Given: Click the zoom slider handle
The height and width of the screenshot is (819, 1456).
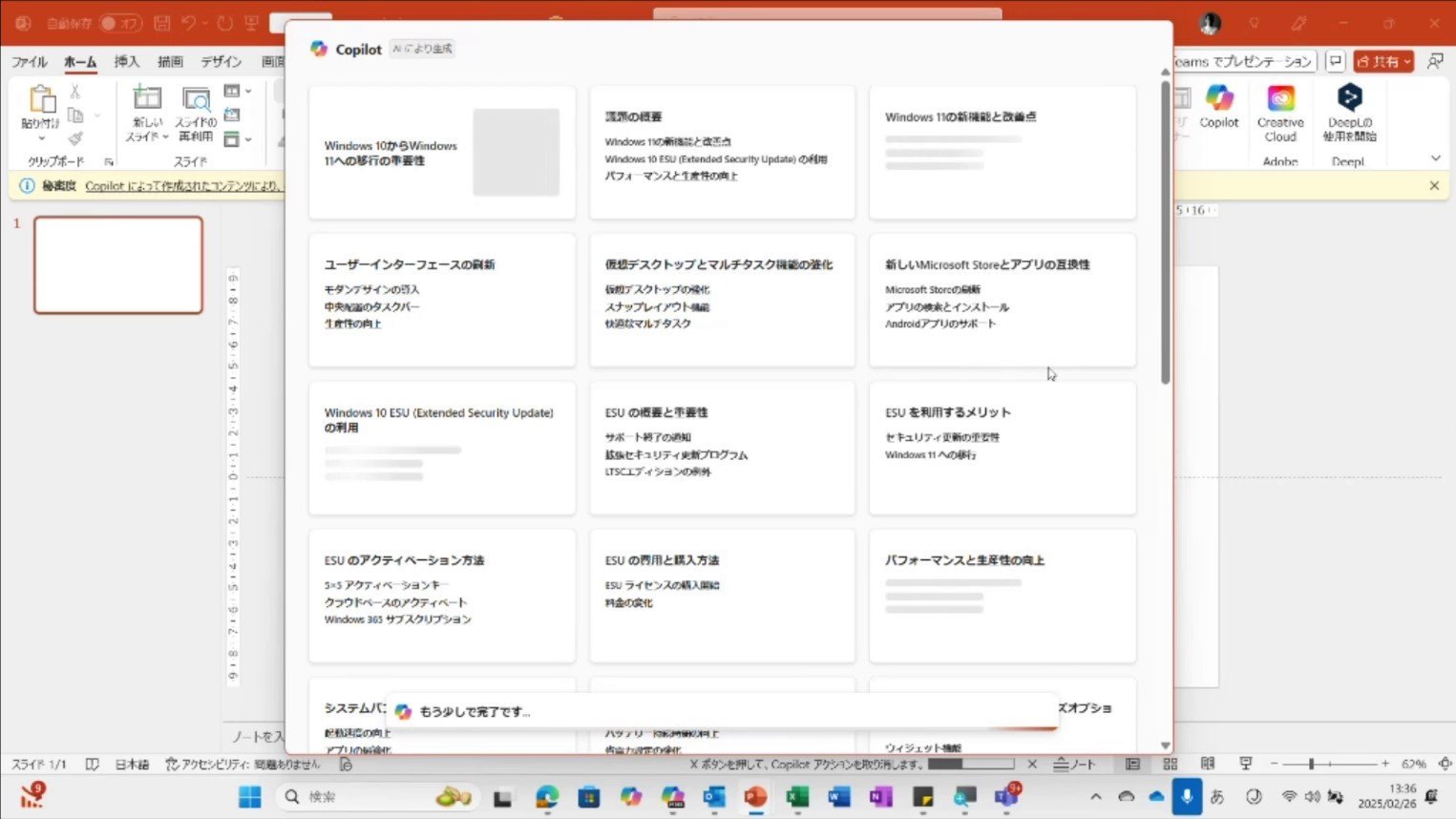Looking at the screenshot, I should click(x=1312, y=765).
